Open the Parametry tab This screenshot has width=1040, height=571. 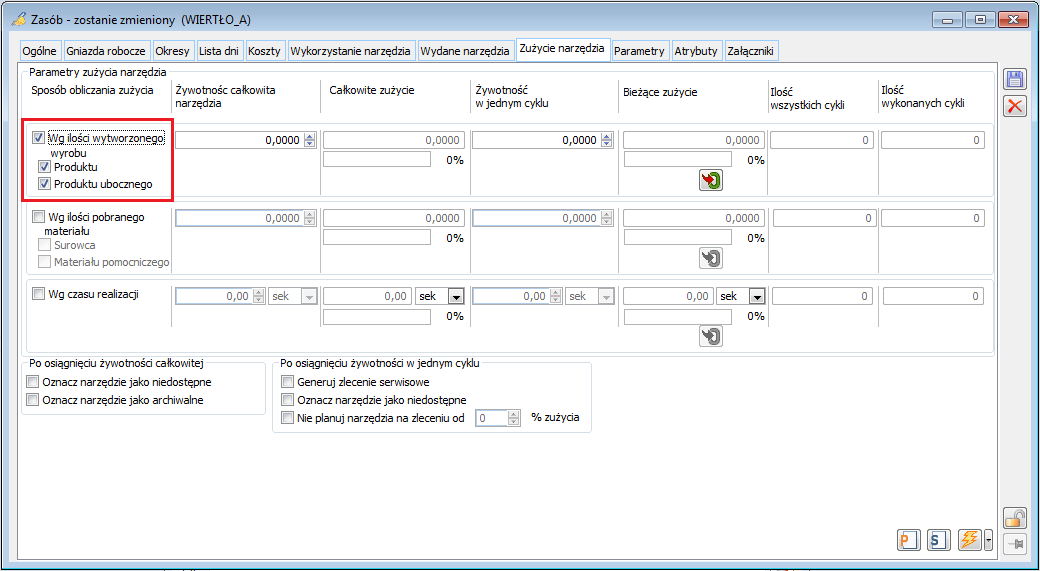(639, 51)
